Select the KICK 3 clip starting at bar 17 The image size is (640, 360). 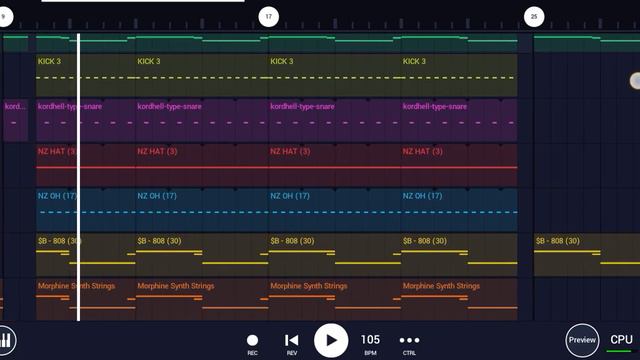(335, 75)
